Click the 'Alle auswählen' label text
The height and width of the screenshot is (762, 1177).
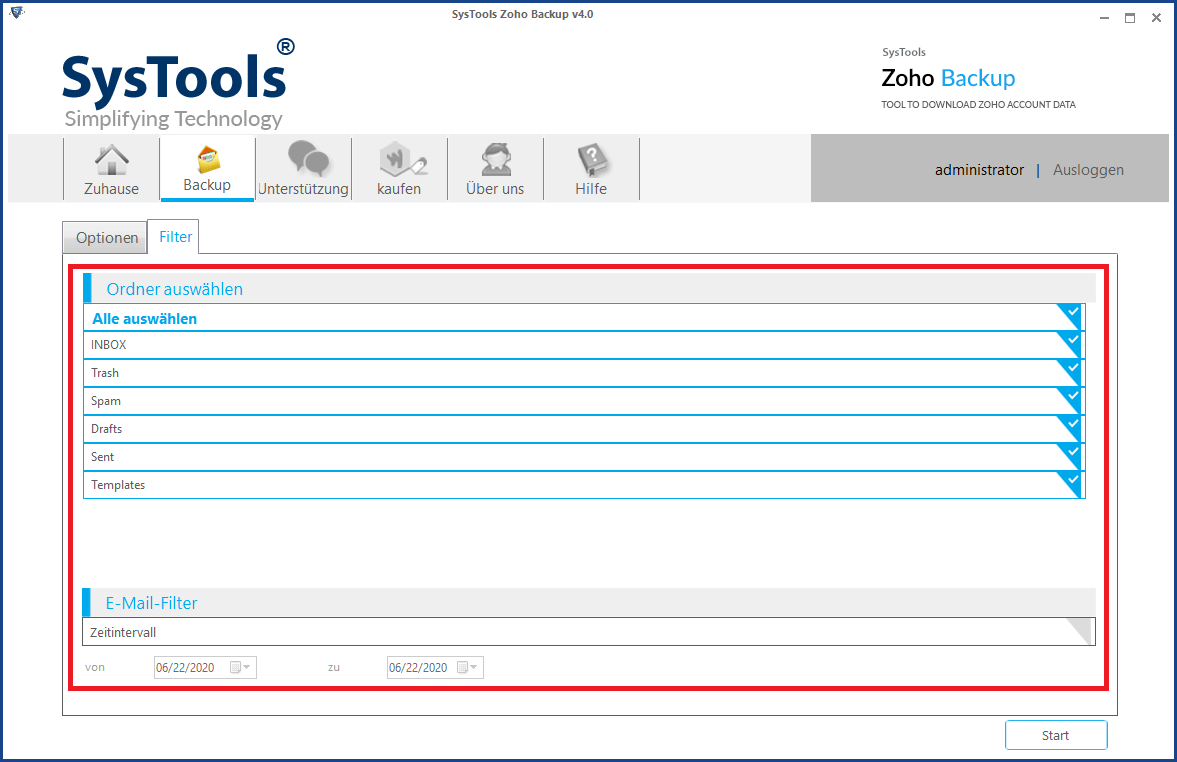coord(144,319)
